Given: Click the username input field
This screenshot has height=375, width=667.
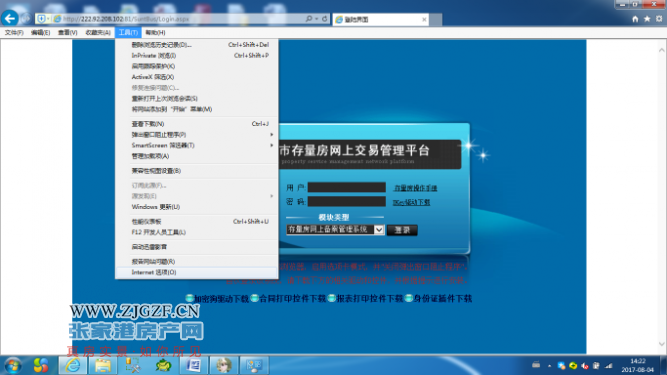Looking at the screenshot, I should (346, 187).
